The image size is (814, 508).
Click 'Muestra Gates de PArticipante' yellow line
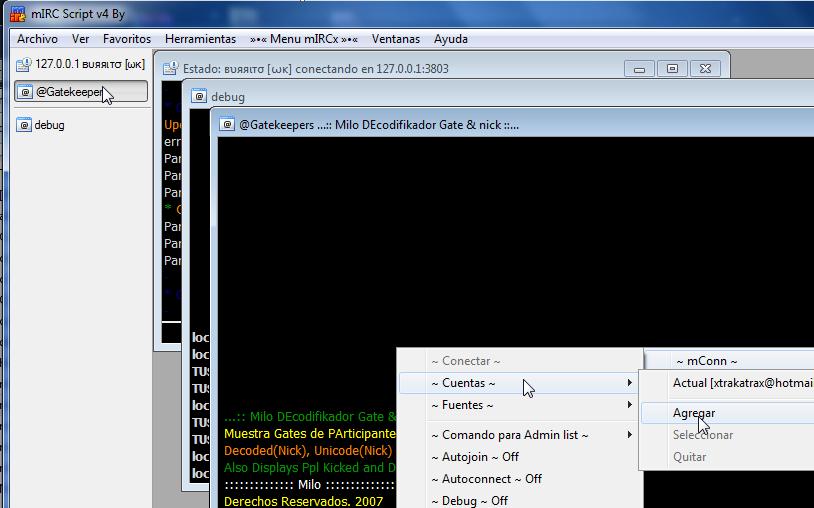coord(309,433)
